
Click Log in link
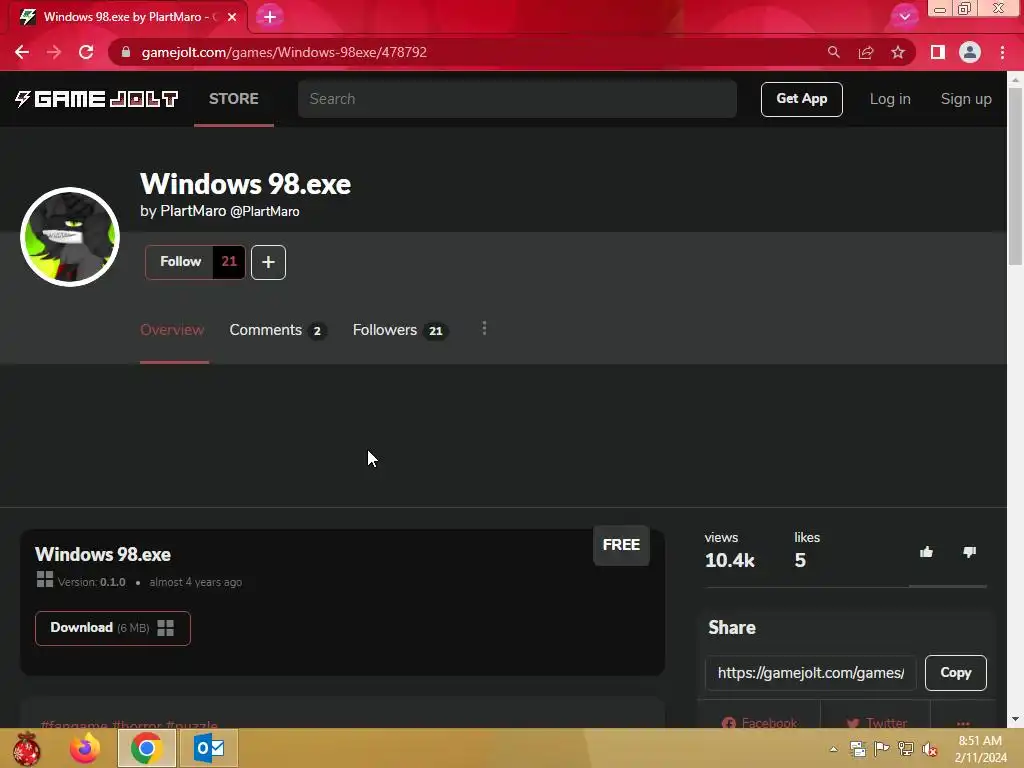coord(889,99)
